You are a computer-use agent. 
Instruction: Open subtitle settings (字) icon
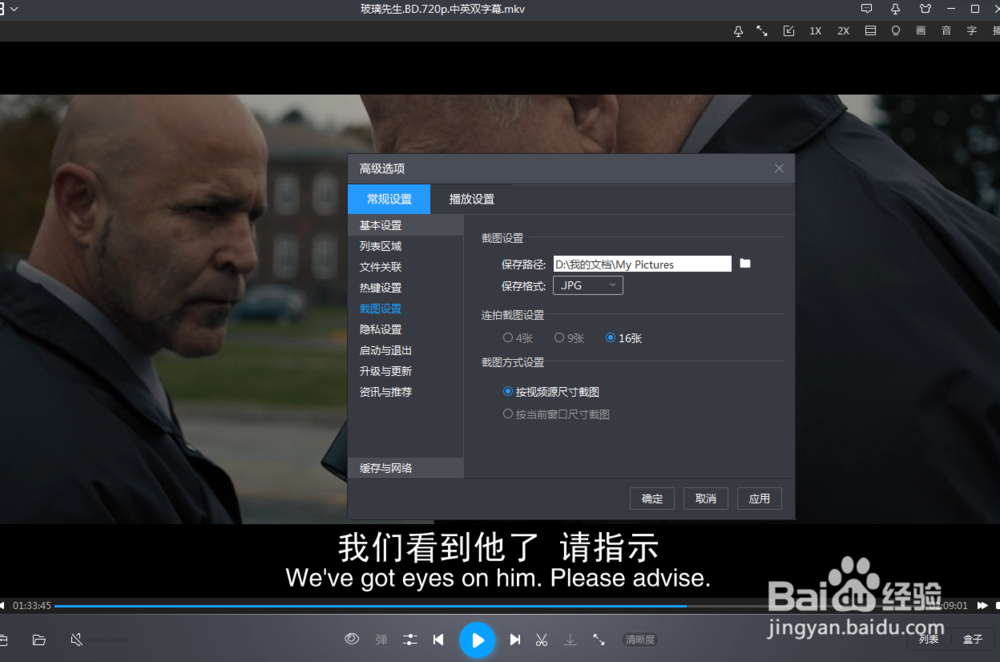pyautogui.click(x=971, y=31)
